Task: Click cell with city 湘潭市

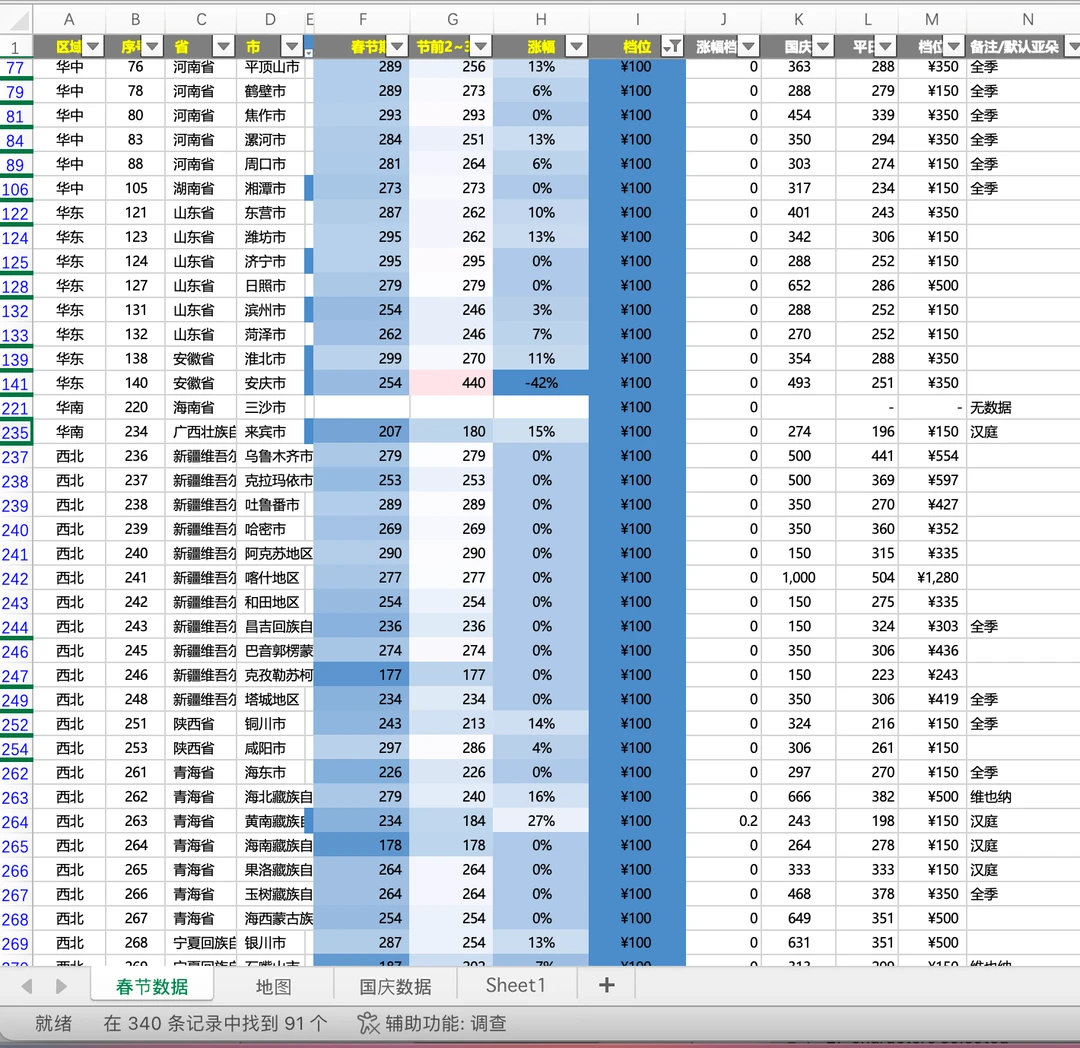Action: pyautogui.click(x=273, y=188)
